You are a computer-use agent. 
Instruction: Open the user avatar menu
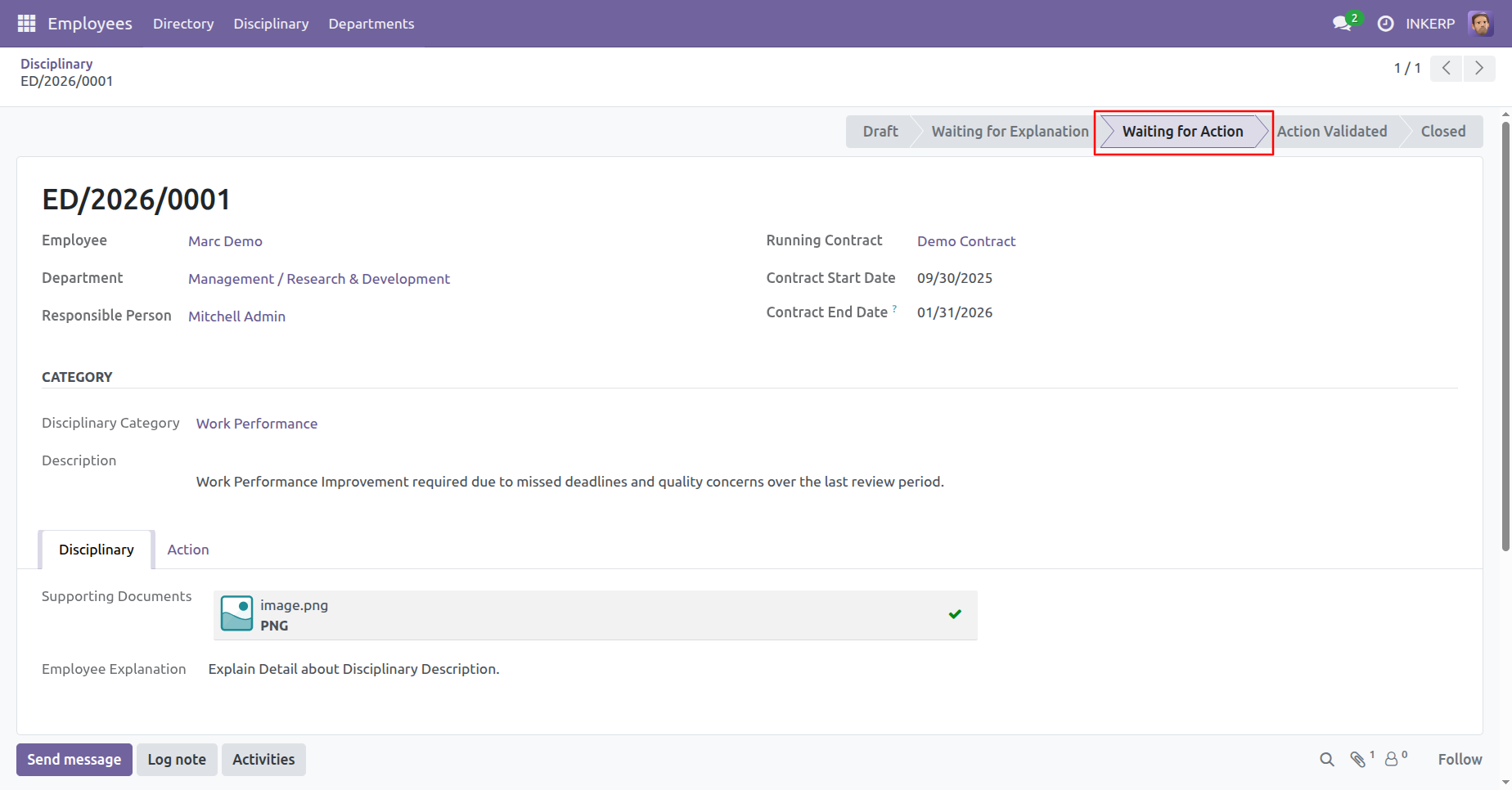pos(1481,24)
